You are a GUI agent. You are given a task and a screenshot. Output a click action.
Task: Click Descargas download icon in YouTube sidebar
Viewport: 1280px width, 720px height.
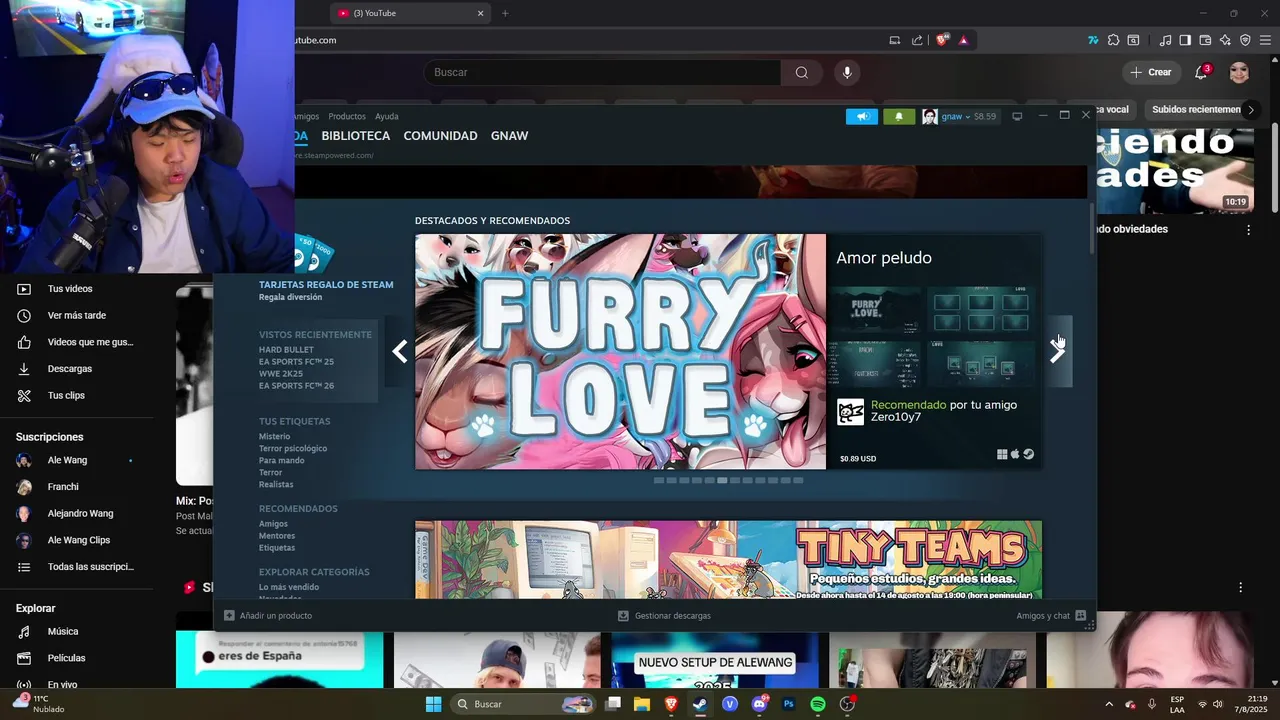[x=24, y=369]
